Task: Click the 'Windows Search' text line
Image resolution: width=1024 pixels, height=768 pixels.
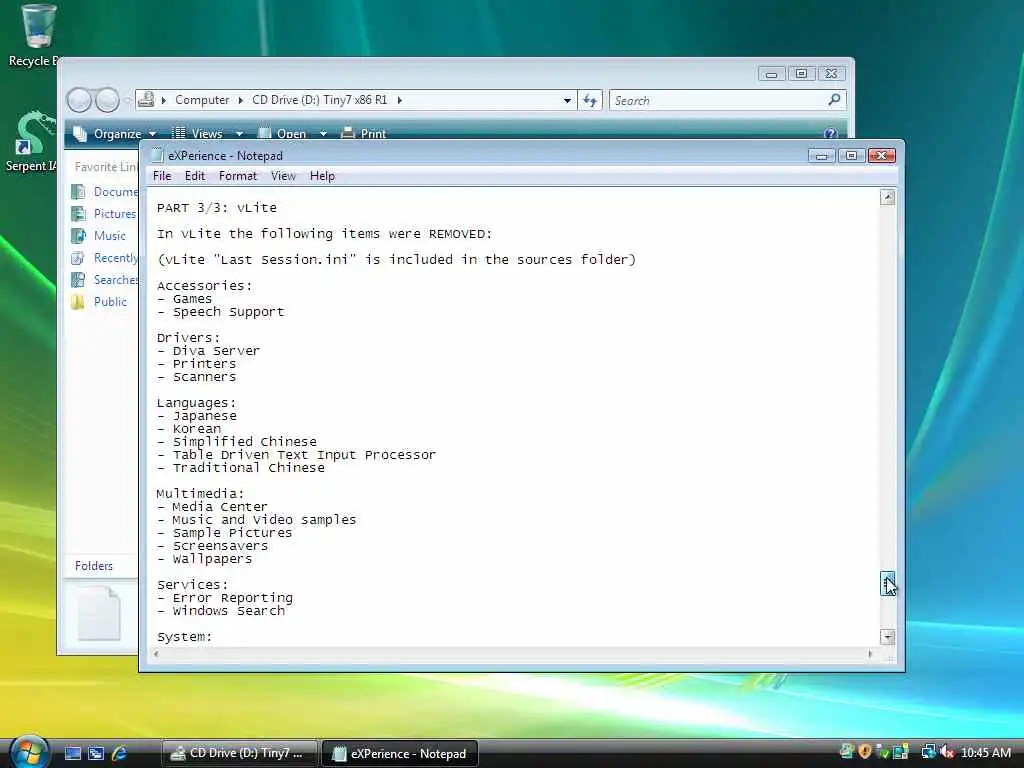Action: click(221, 611)
